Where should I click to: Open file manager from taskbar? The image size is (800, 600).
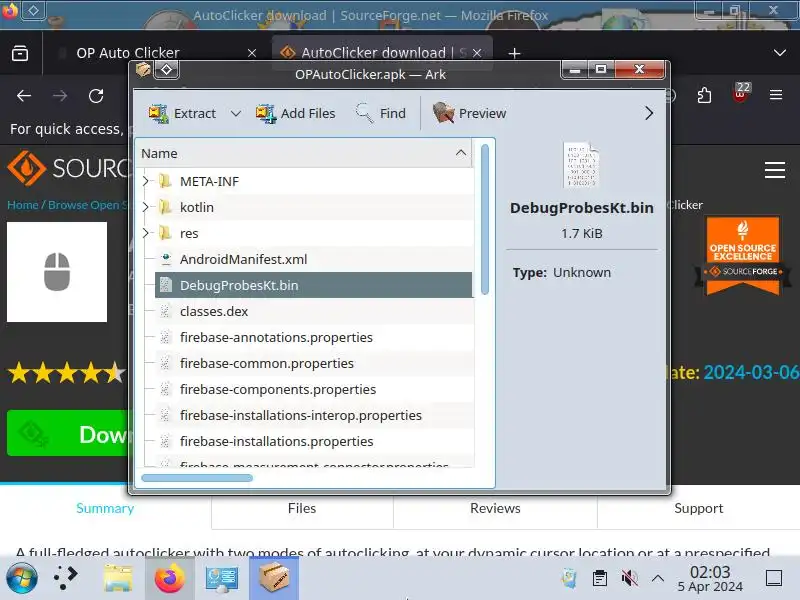point(118,578)
